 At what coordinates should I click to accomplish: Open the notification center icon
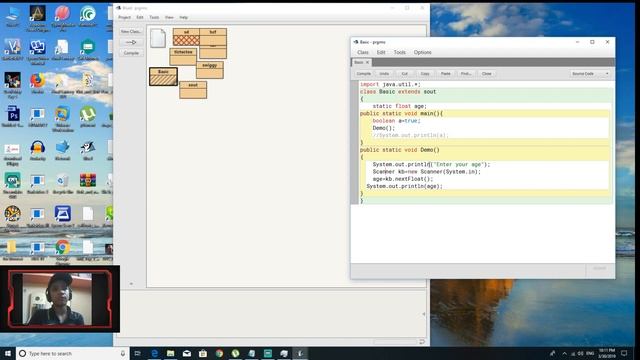(x=624, y=353)
